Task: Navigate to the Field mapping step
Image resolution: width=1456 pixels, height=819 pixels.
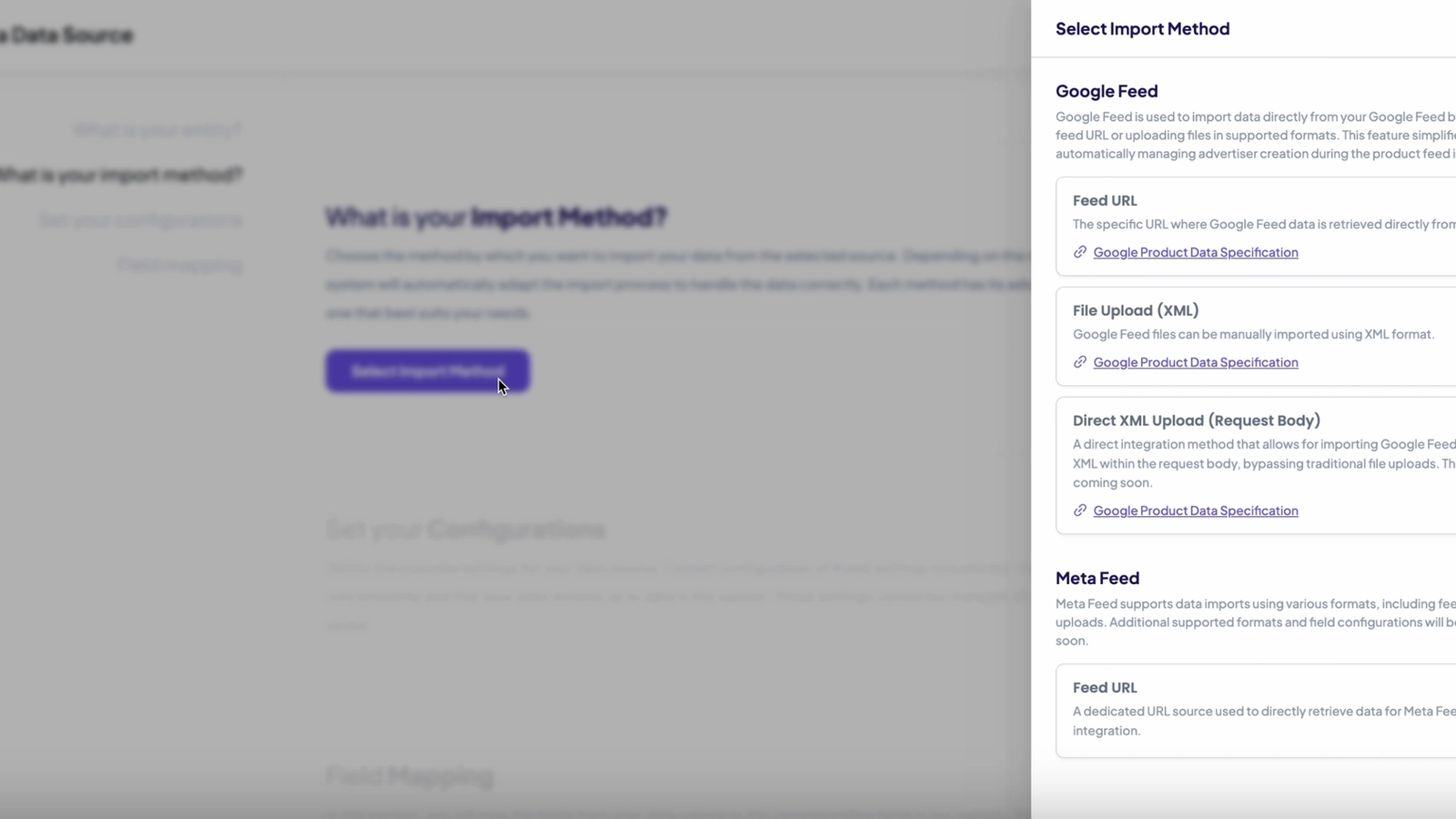Action: [179, 265]
